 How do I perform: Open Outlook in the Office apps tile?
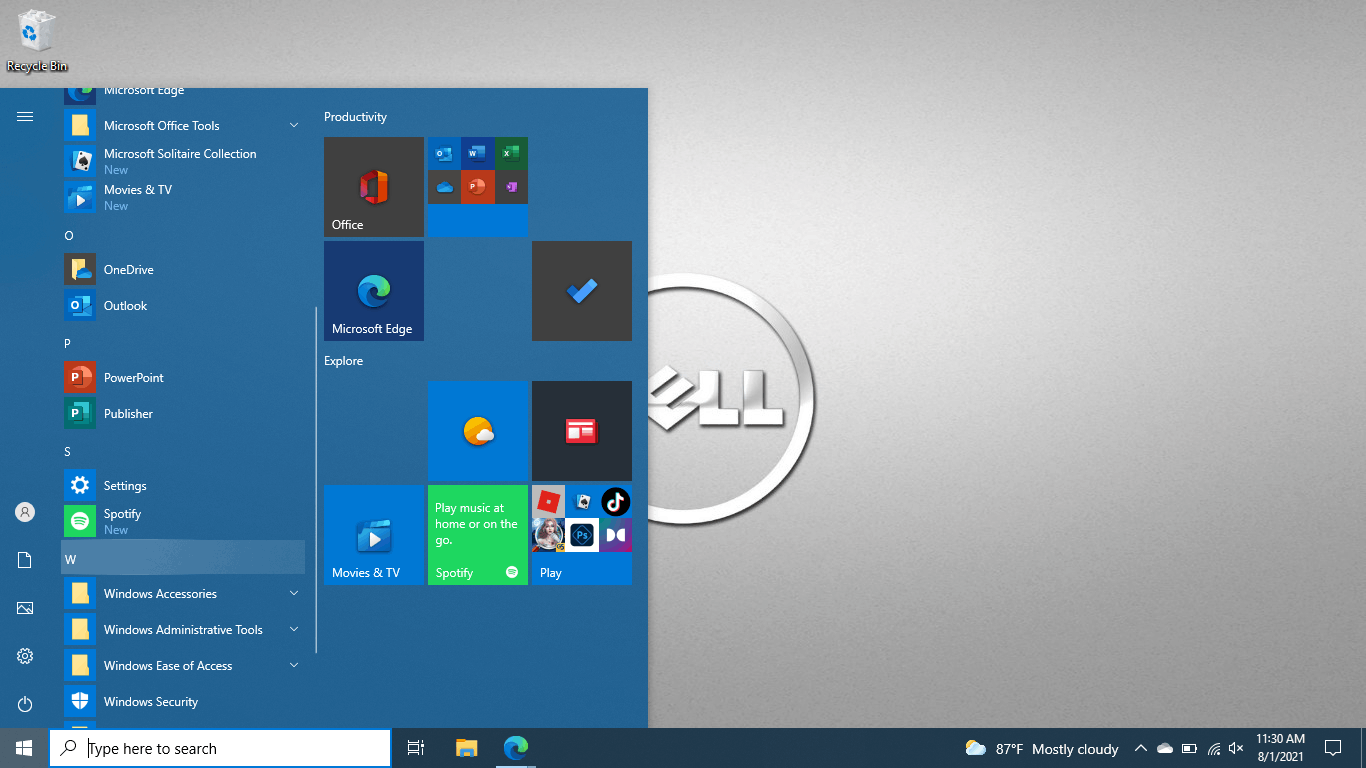click(x=444, y=154)
